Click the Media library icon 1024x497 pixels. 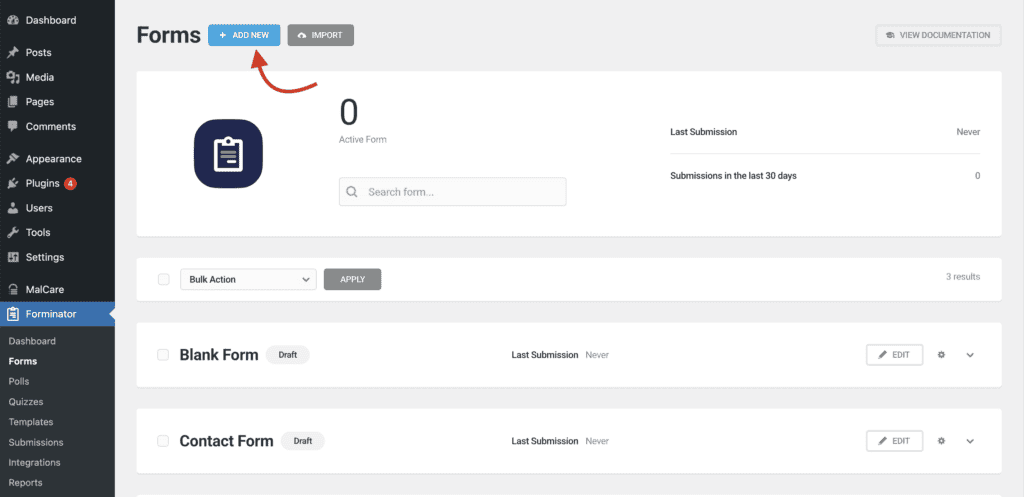point(12,77)
